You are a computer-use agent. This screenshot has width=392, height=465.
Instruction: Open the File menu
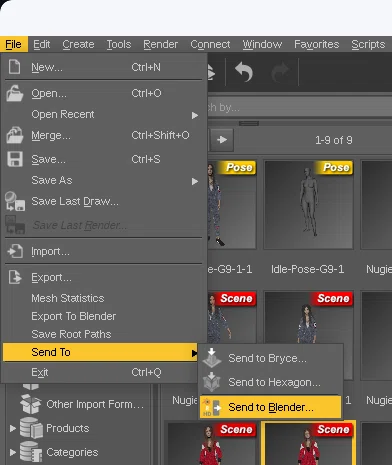[x=13, y=44]
